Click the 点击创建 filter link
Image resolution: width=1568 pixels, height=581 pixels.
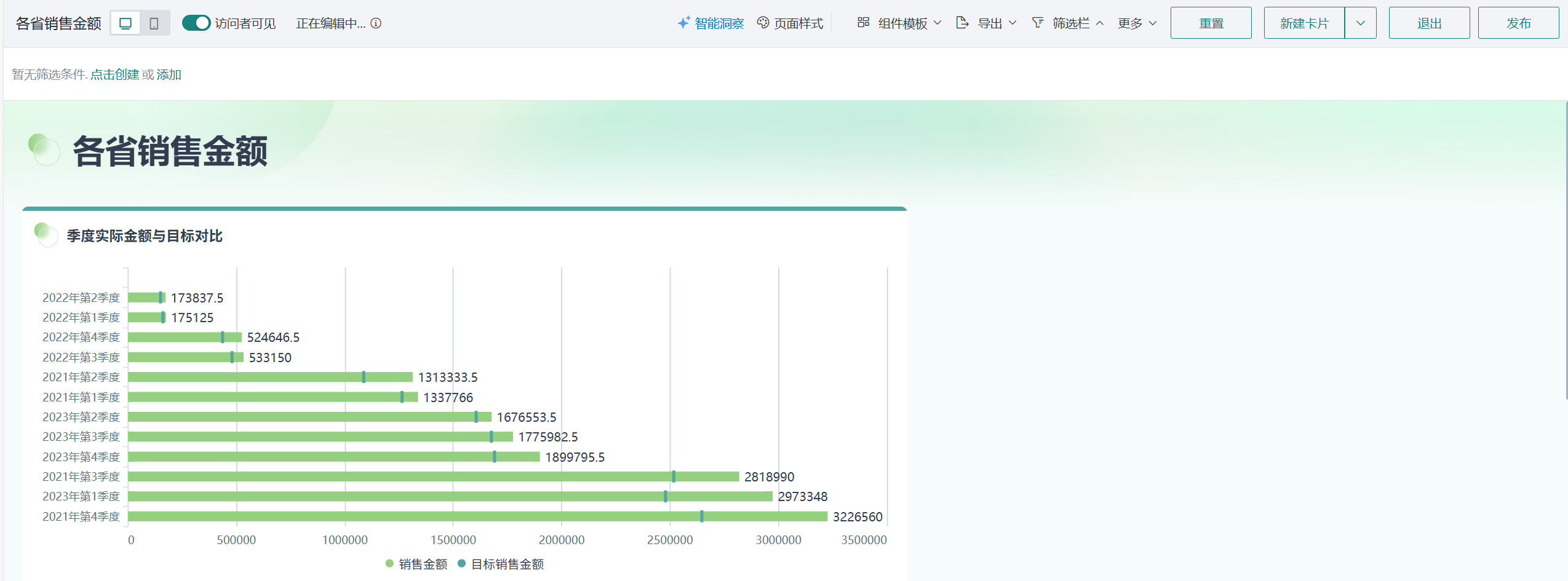coord(114,74)
